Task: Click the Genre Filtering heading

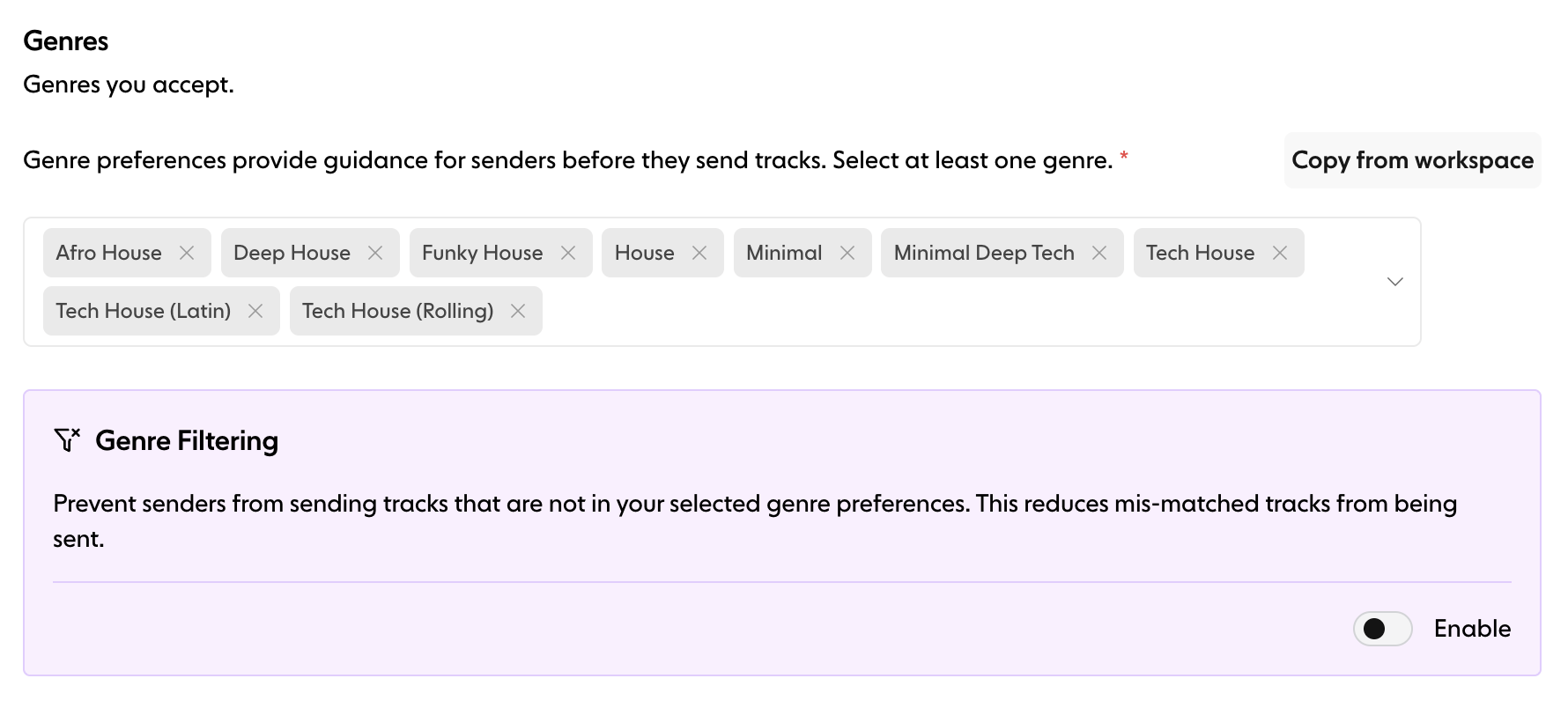Action: click(187, 440)
